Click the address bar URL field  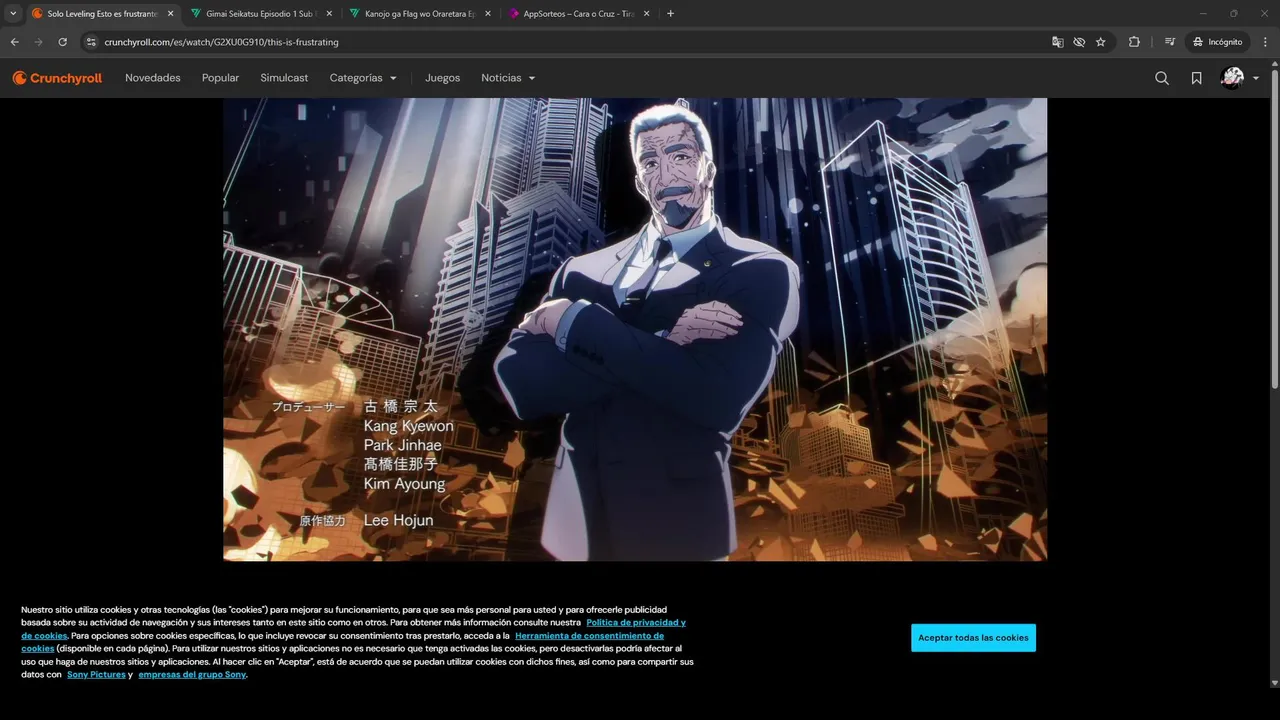(x=570, y=42)
